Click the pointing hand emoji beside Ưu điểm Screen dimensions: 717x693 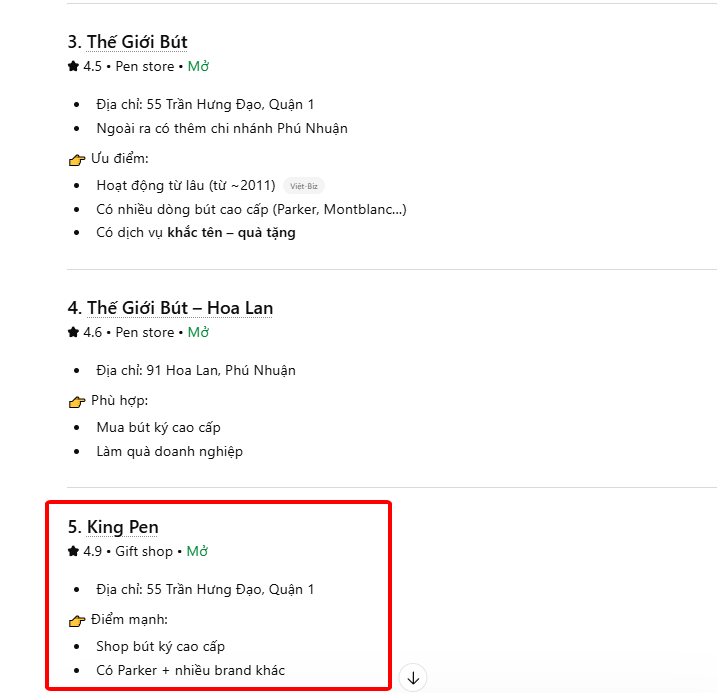77,159
